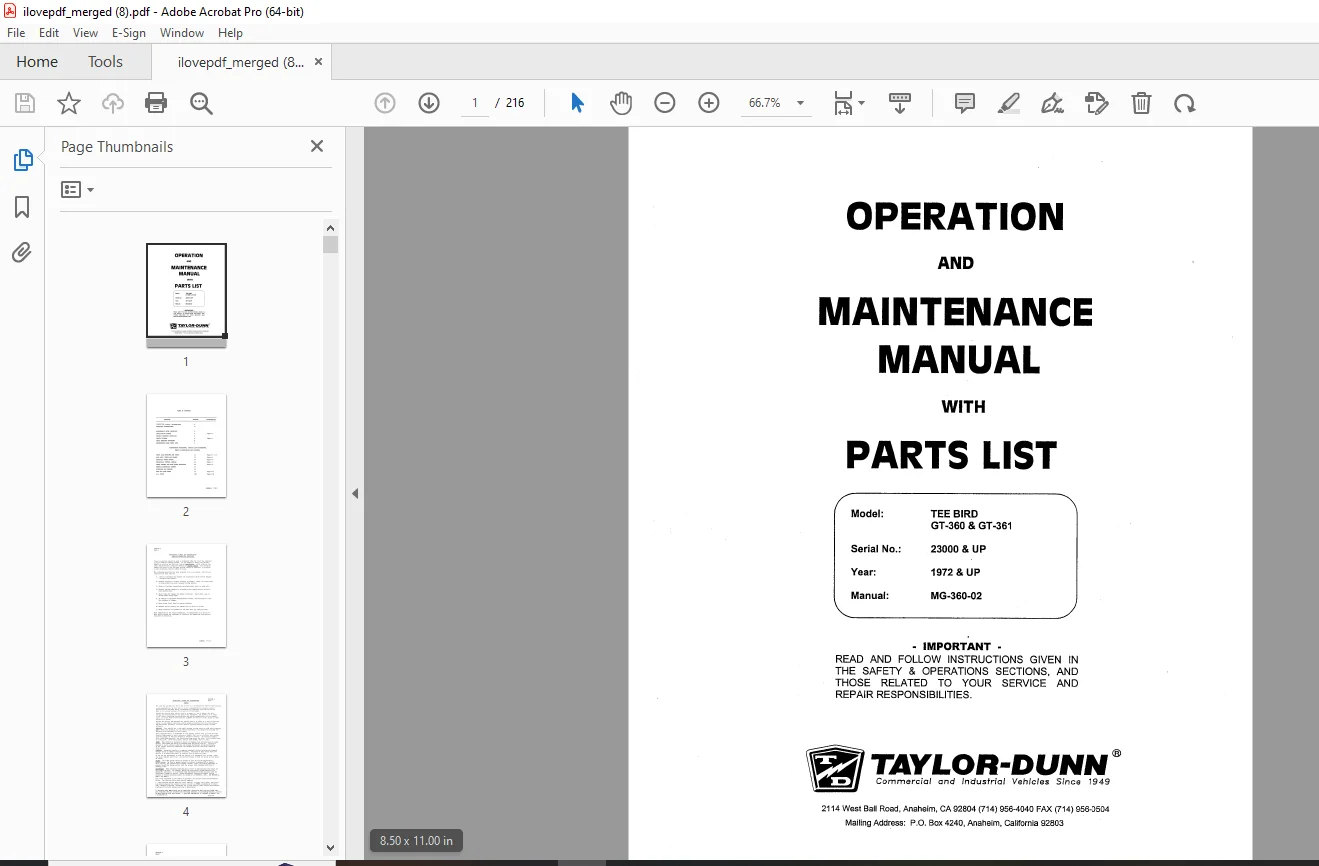
Task: Print the document using the printer icon
Action: [156, 103]
